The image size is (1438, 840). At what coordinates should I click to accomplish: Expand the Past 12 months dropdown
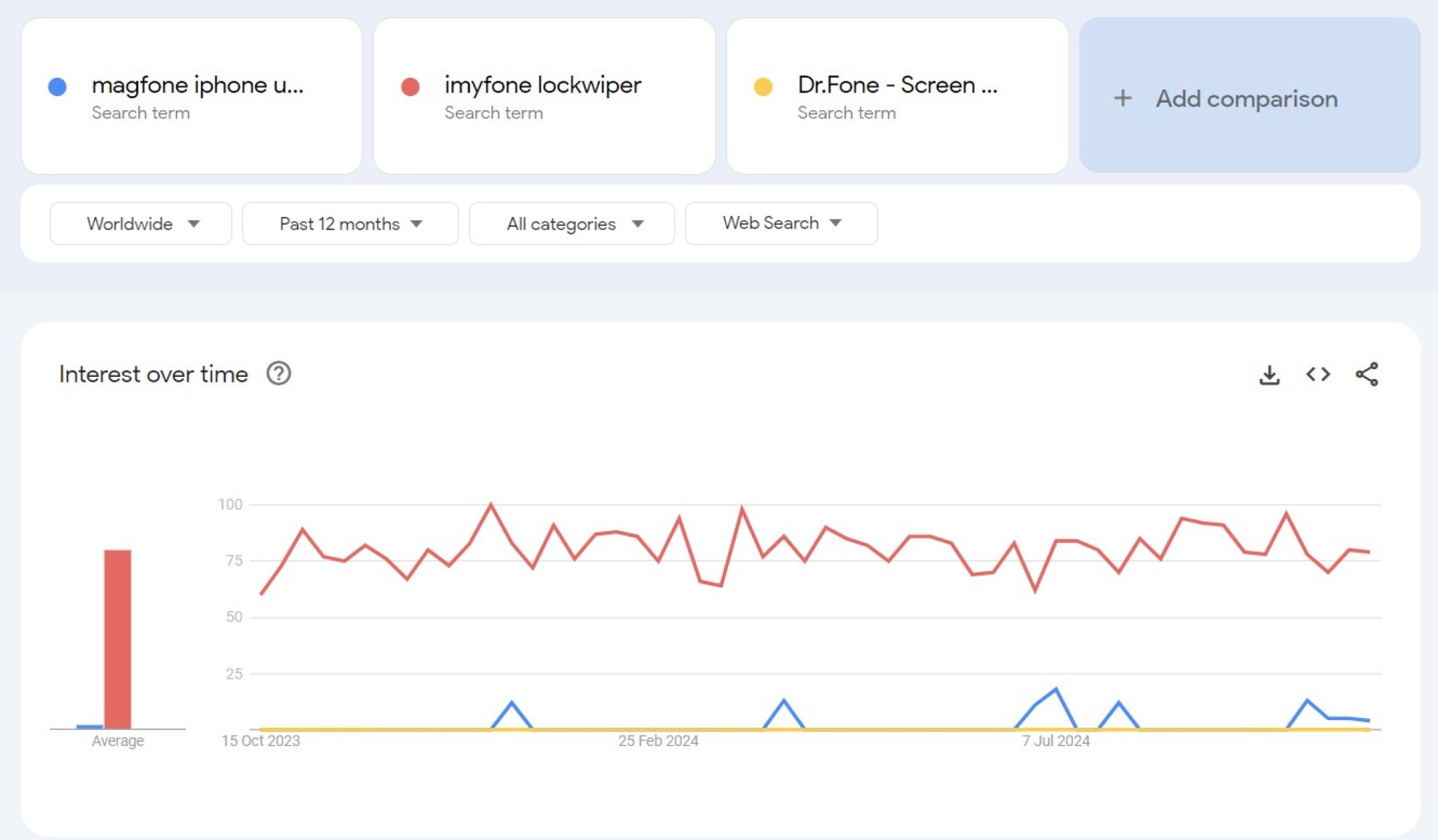[x=350, y=224]
